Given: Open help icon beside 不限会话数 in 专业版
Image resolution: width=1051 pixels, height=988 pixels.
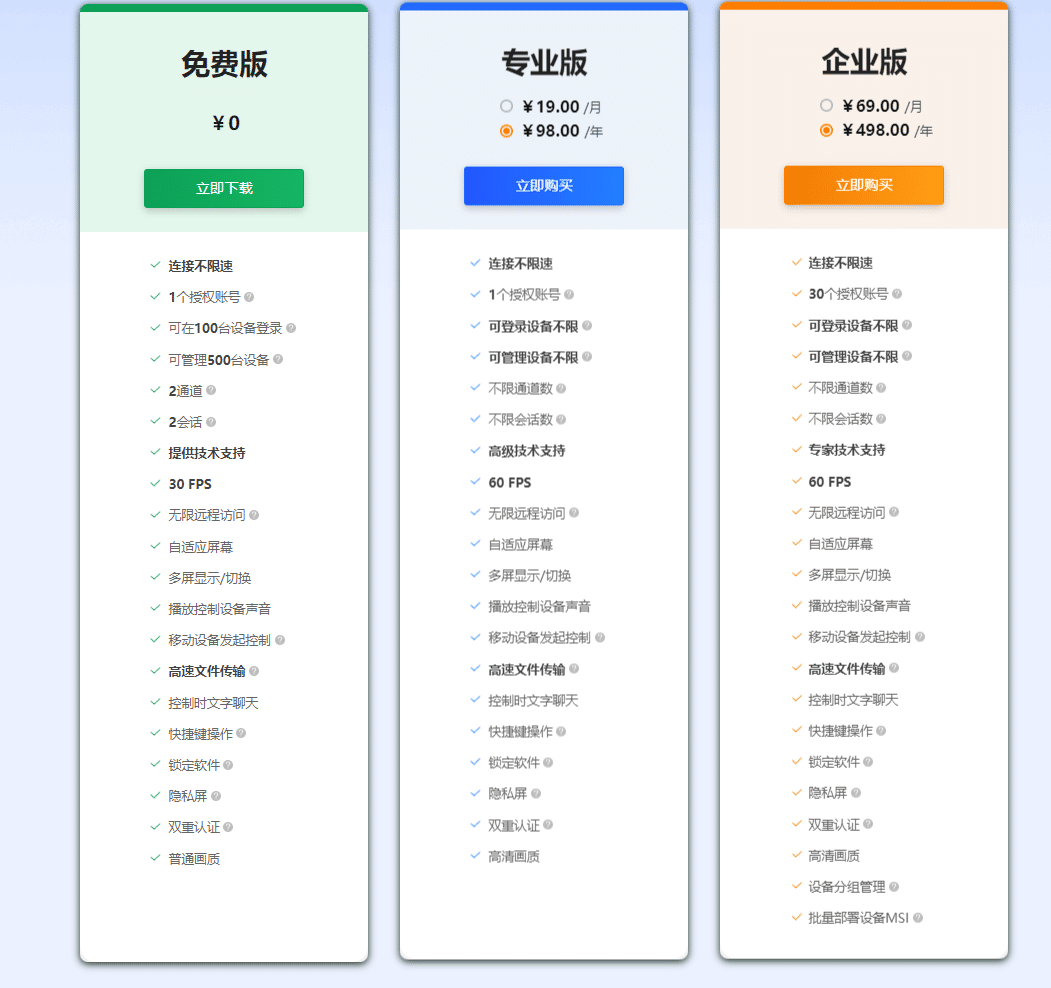Looking at the screenshot, I should coord(561,420).
